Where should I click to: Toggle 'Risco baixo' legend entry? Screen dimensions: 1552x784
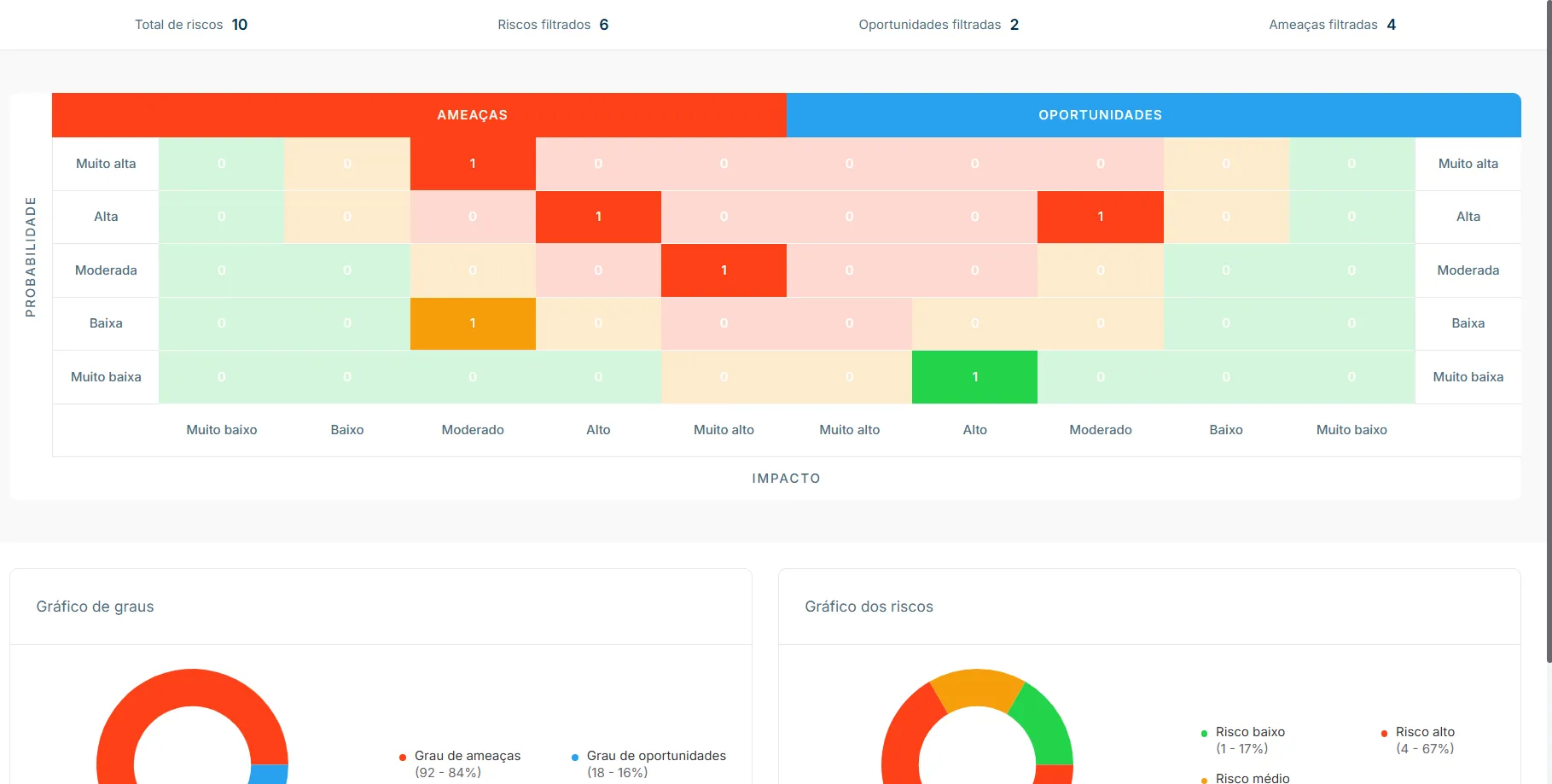[x=1243, y=740]
